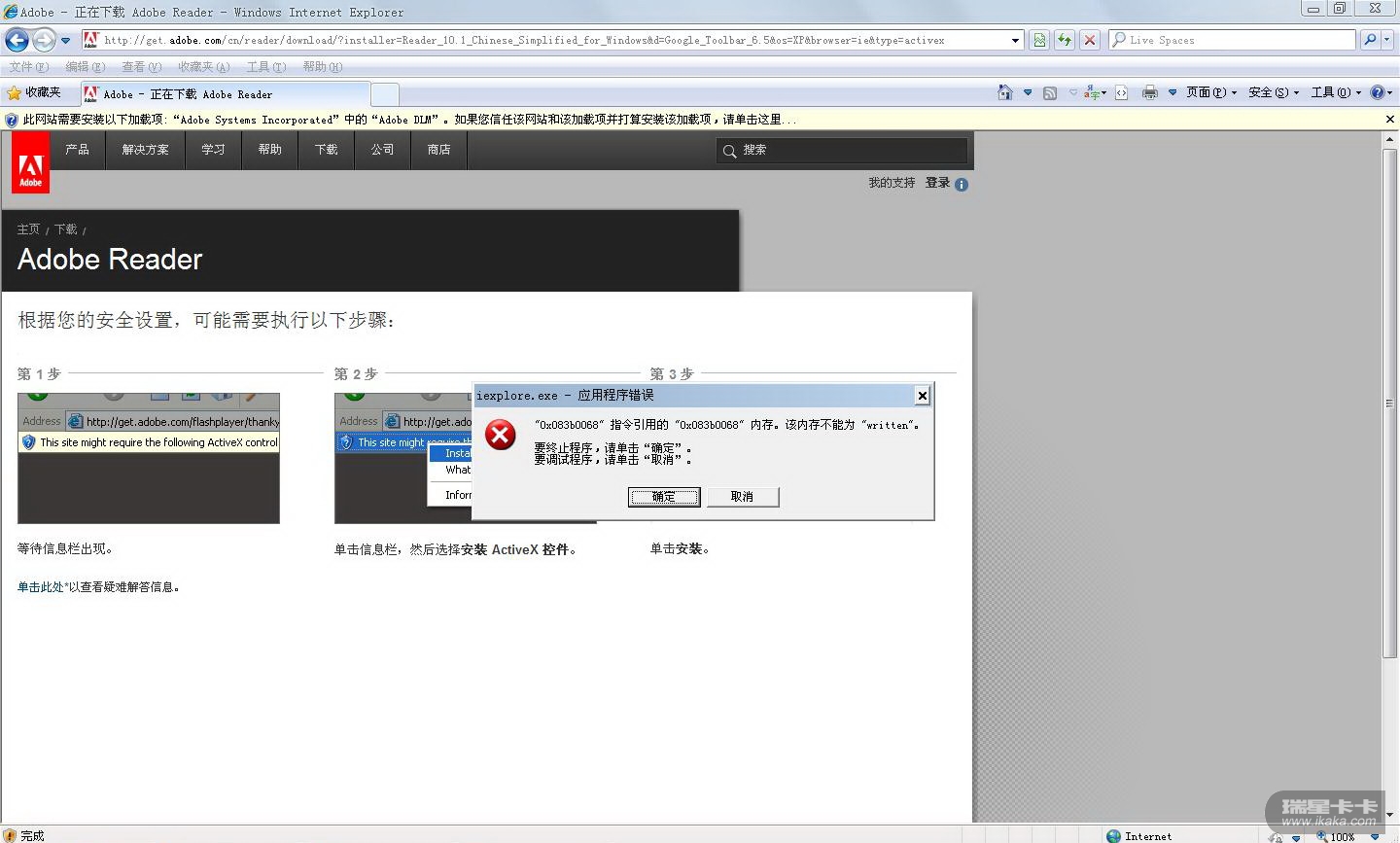Expand the 100% zoom level dropdown

pyautogui.click(x=1375, y=837)
